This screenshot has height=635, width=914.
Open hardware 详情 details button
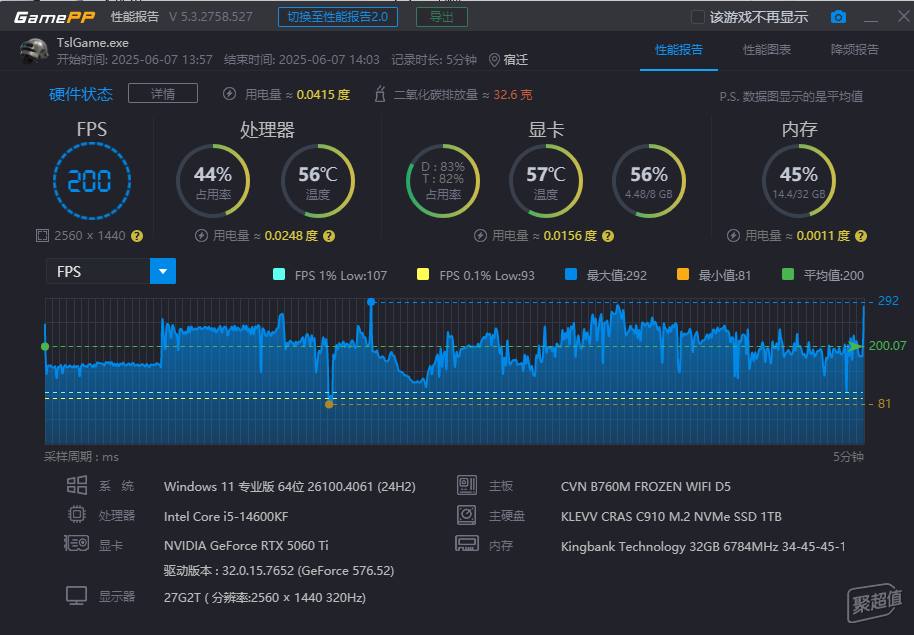[163, 93]
